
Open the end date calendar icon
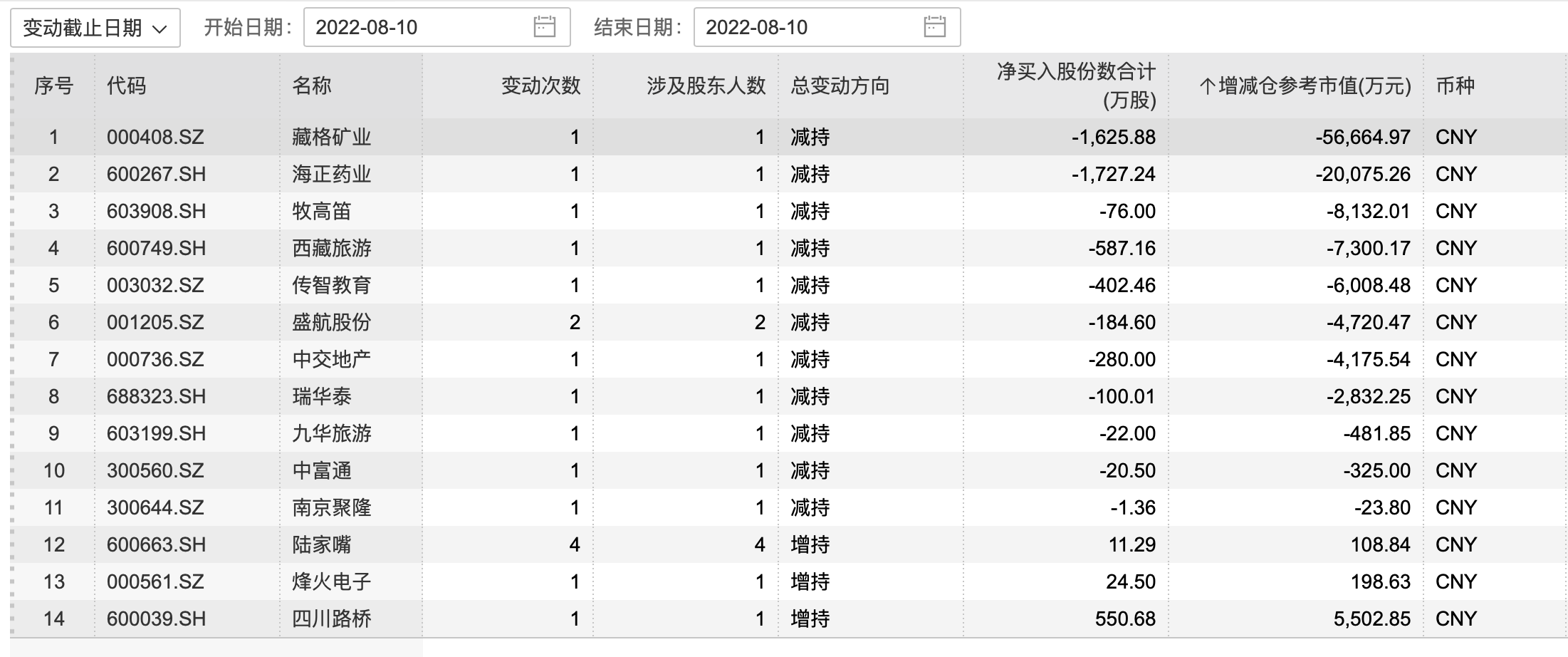[934, 28]
